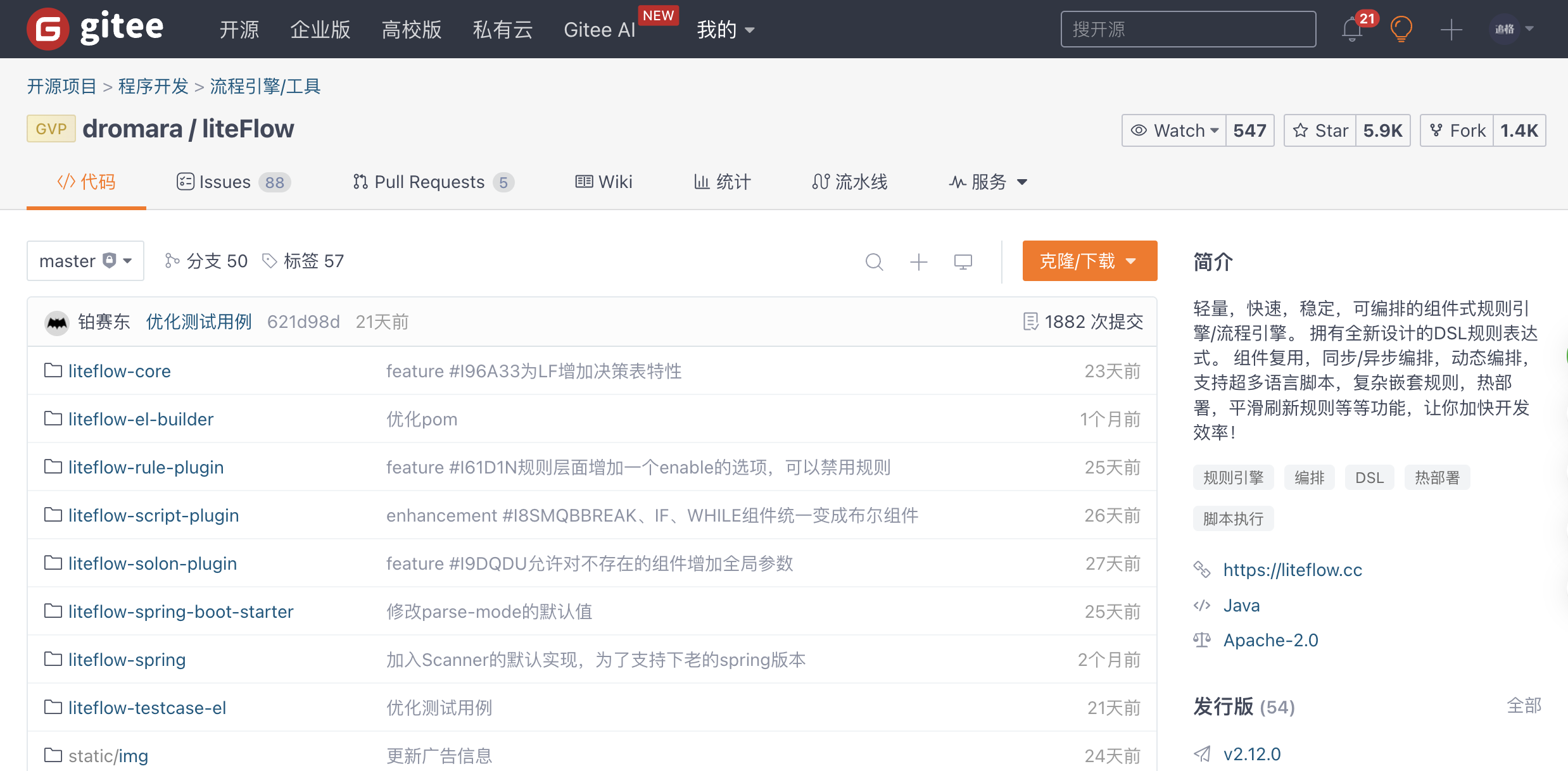This screenshot has height=771, width=1568.
Task: Click the 规则引擎 topic tag
Action: click(1234, 477)
